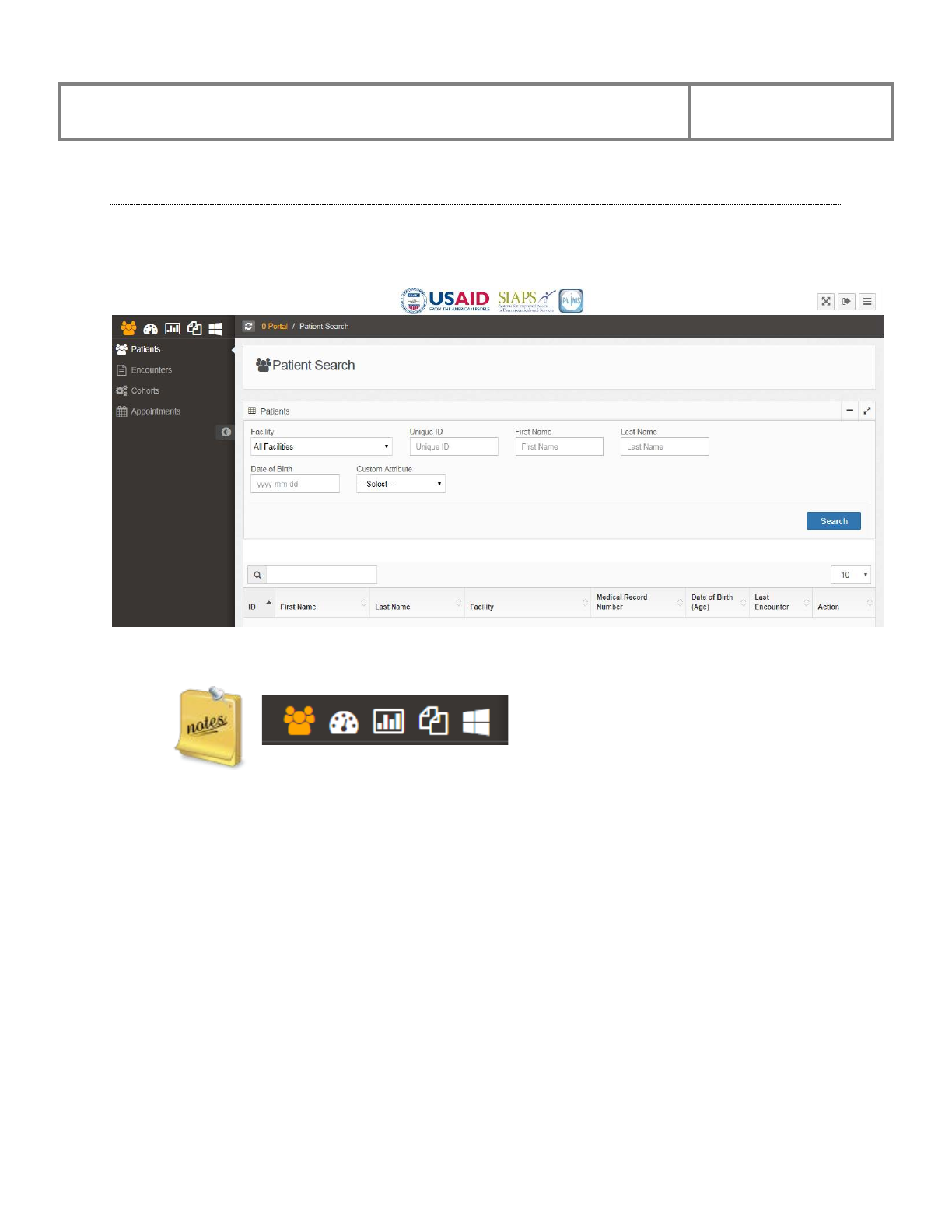Screen dimensions: 952x1232
Task: Sort by Last Encounter column header
Action: click(x=781, y=604)
